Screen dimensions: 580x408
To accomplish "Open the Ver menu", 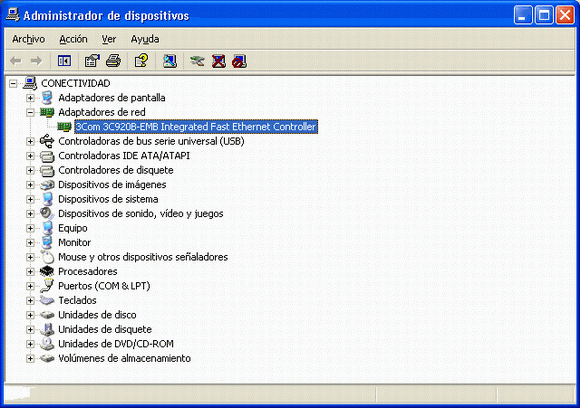I will point(109,39).
